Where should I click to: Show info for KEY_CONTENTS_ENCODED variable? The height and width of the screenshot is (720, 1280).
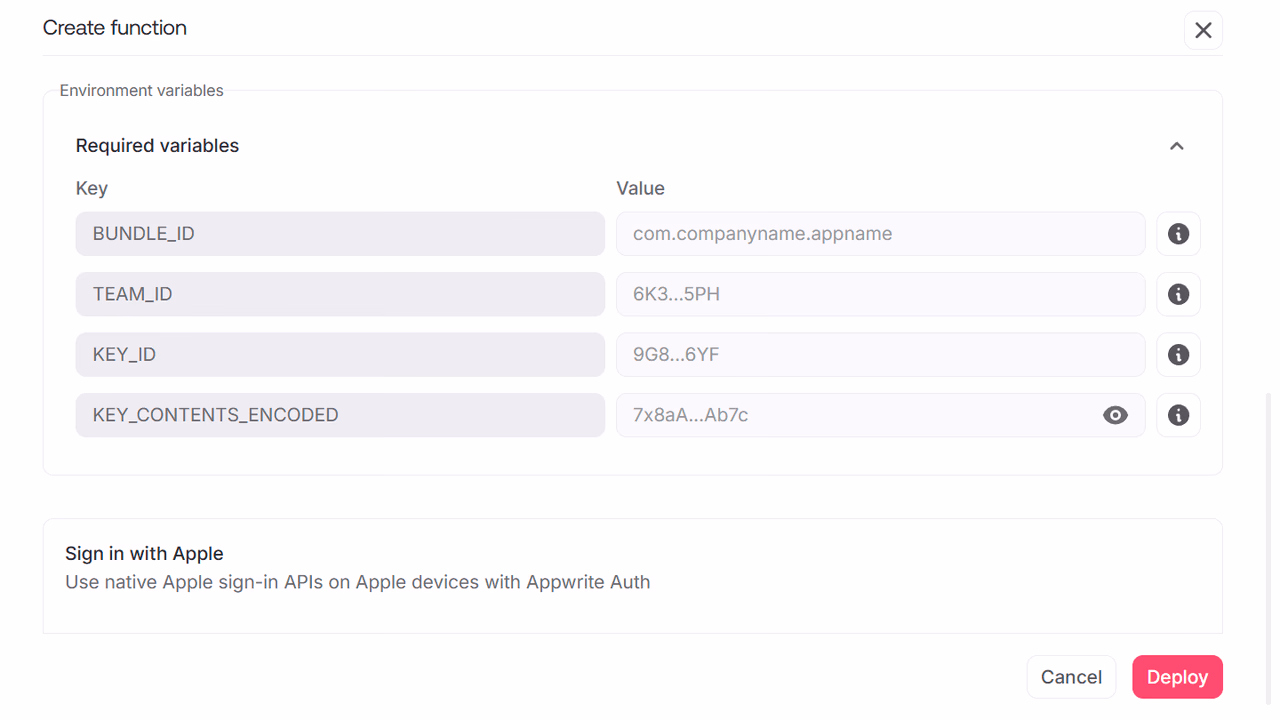1178,415
